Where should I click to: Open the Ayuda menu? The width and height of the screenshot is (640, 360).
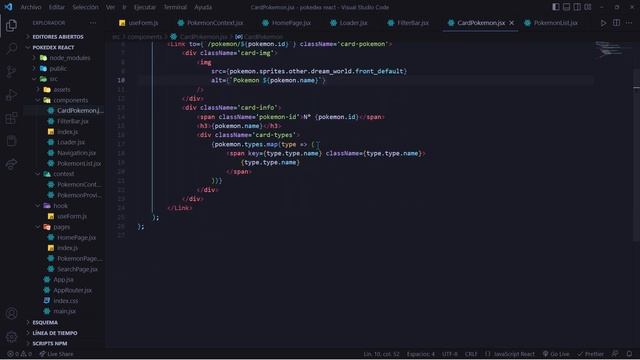[203, 7]
